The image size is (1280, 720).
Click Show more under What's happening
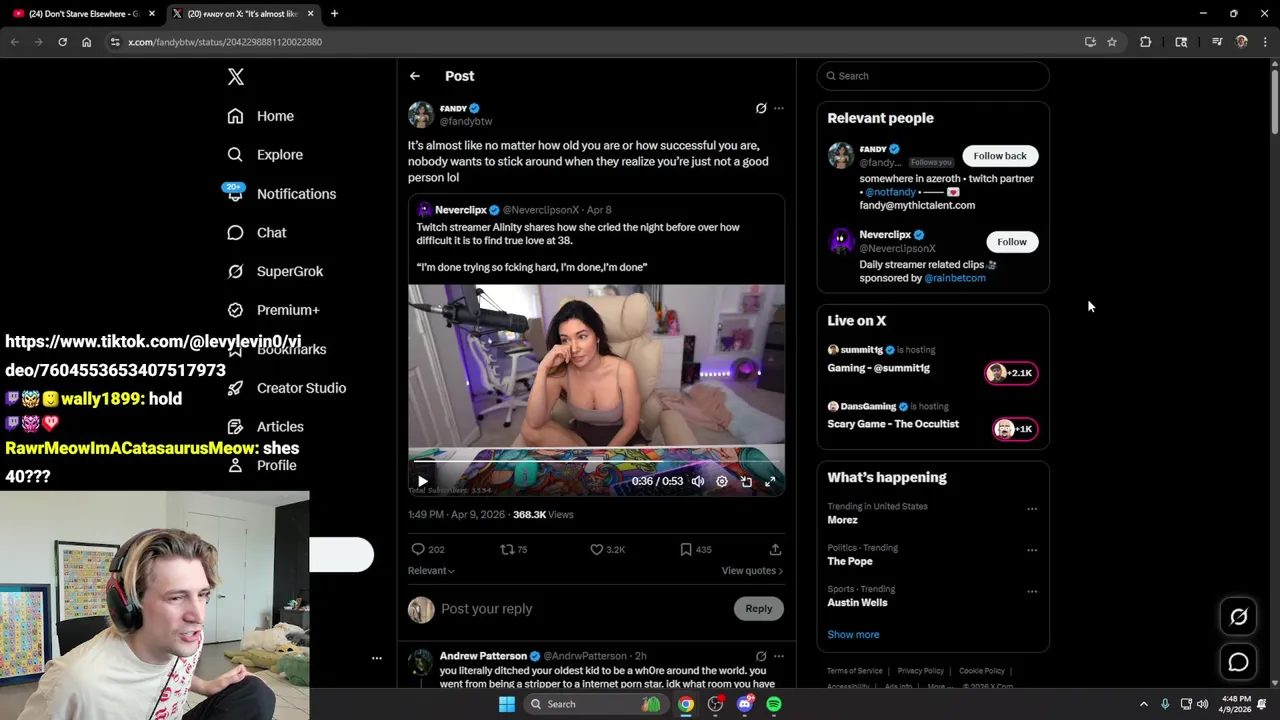[x=853, y=635]
